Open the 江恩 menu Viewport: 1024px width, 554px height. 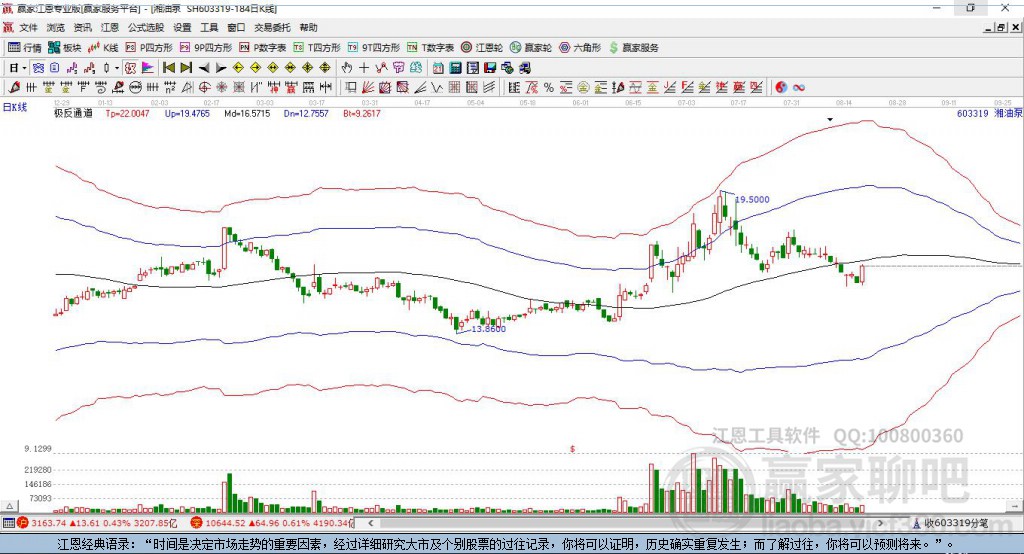pos(110,27)
